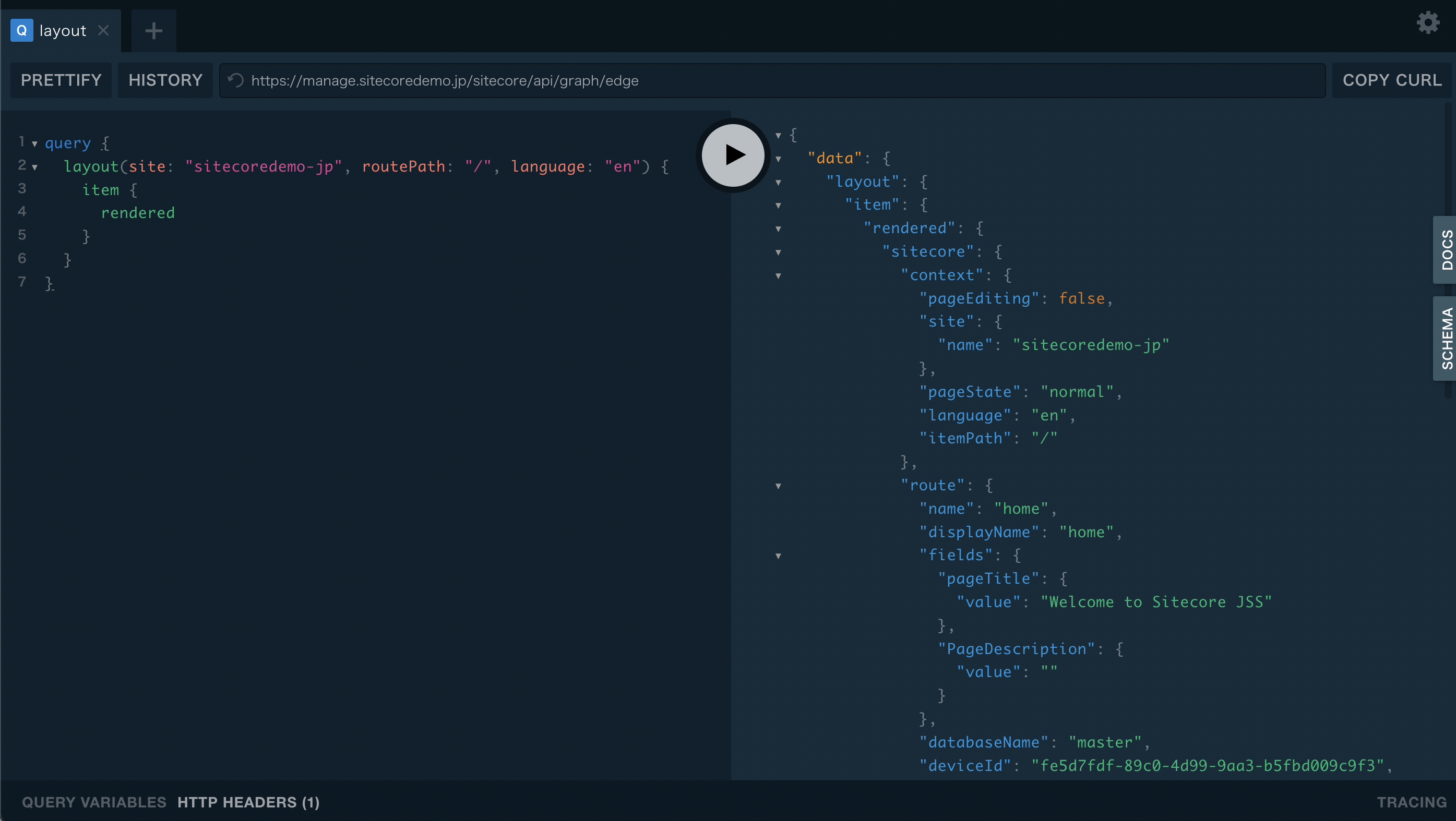Viewport: 1456px width, 821px height.
Task: Open the HISTORY panel
Action: (165, 80)
